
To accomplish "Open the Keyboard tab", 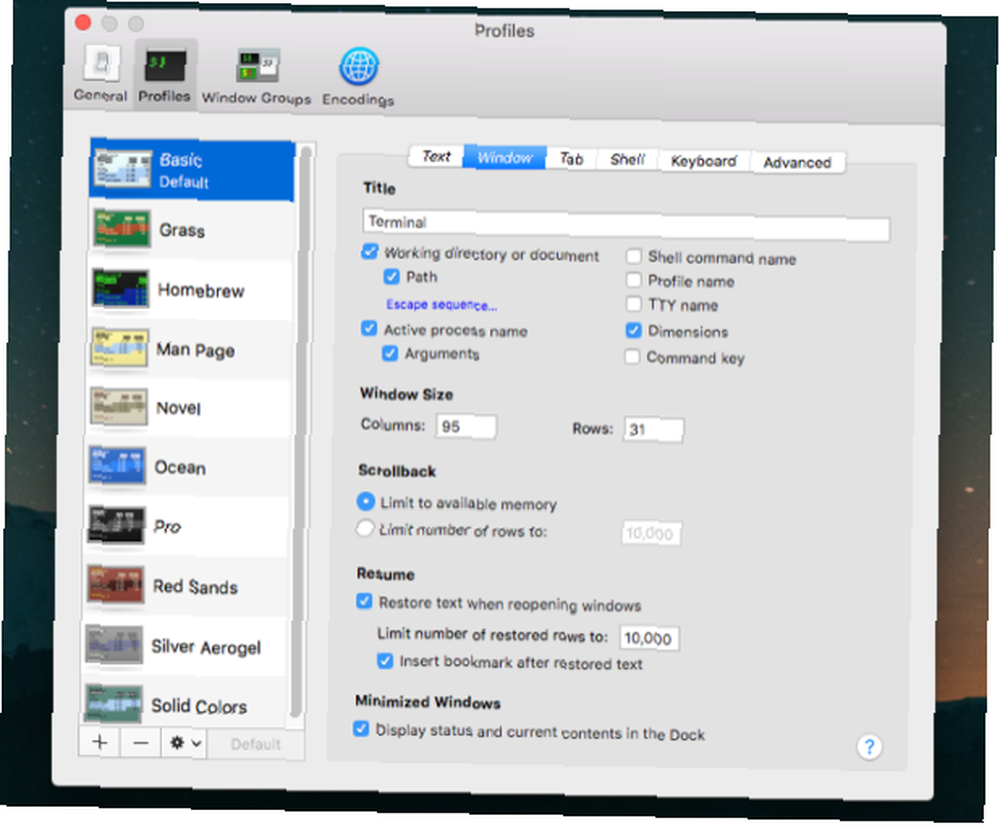I will pos(703,161).
